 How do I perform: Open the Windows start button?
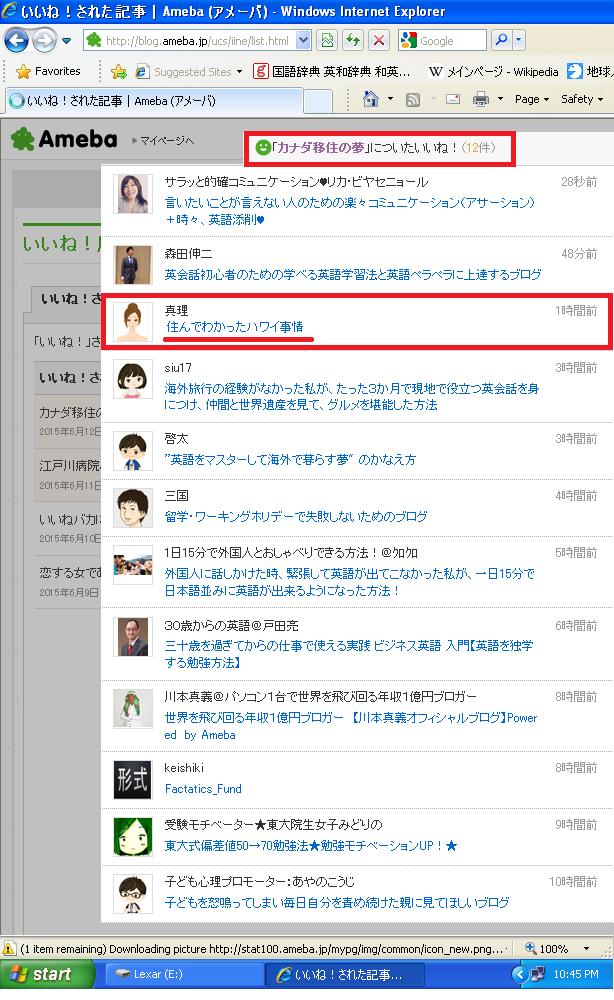pos(47,974)
